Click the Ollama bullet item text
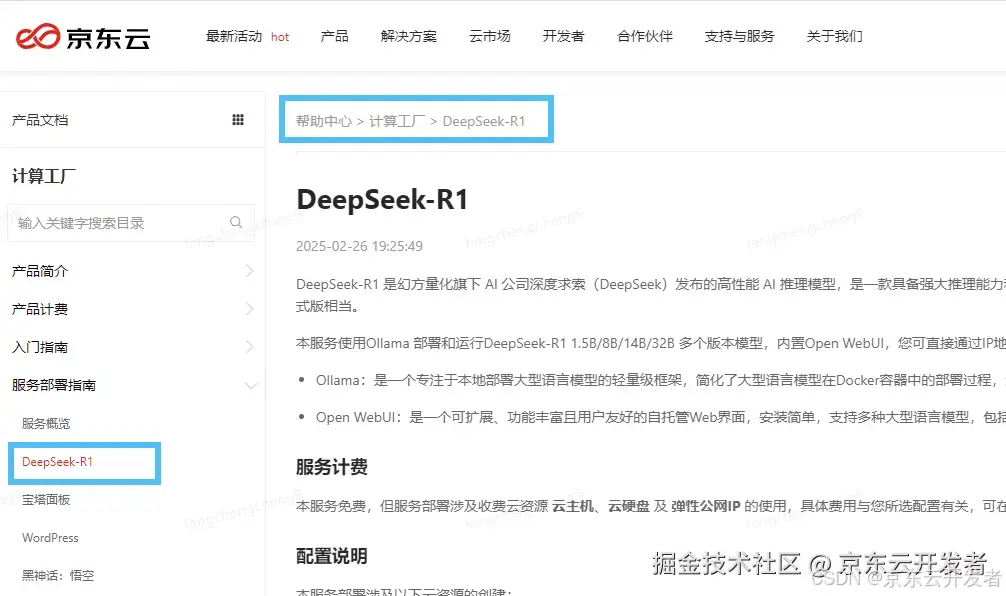Viewport: 1006px width, 596px height. pyautogui.click(x=661, y=380)
